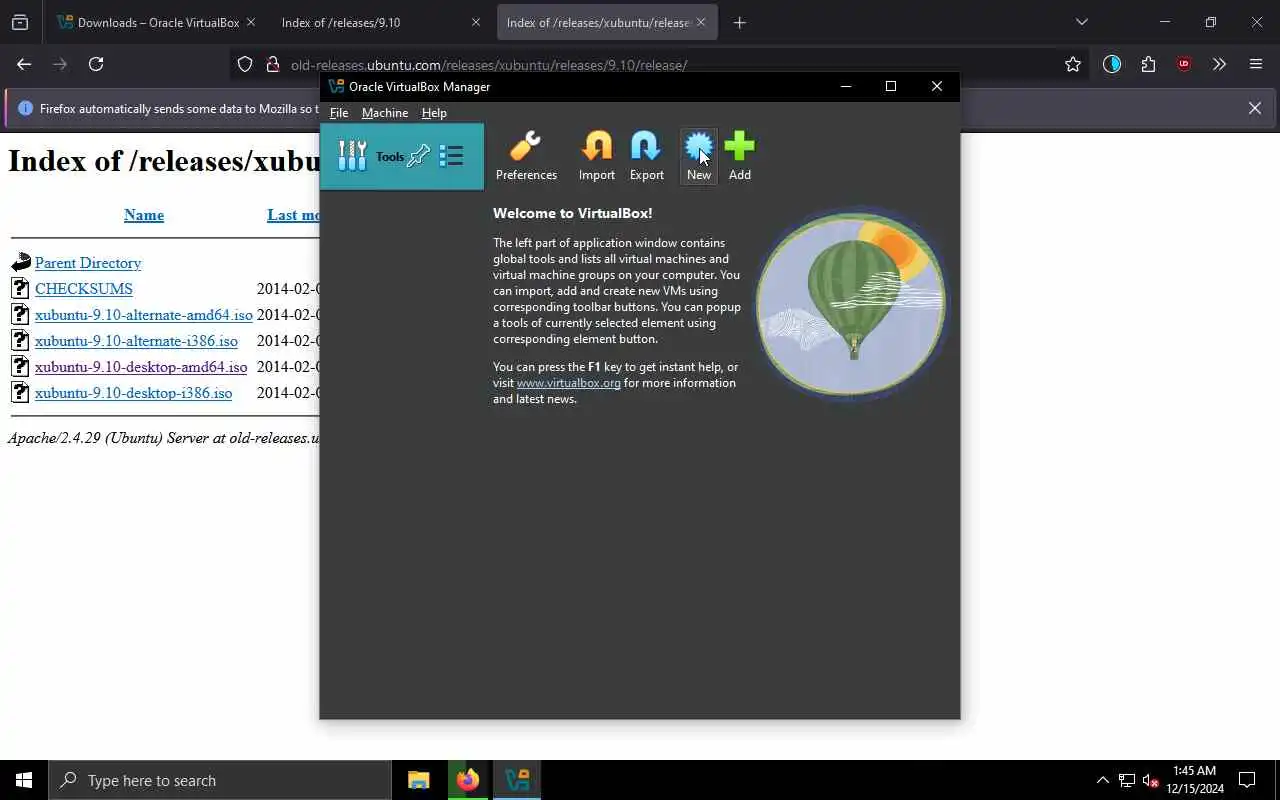Open Firefox View icon in tab bar
This screenshot has height=800, width=1280.
20,22
